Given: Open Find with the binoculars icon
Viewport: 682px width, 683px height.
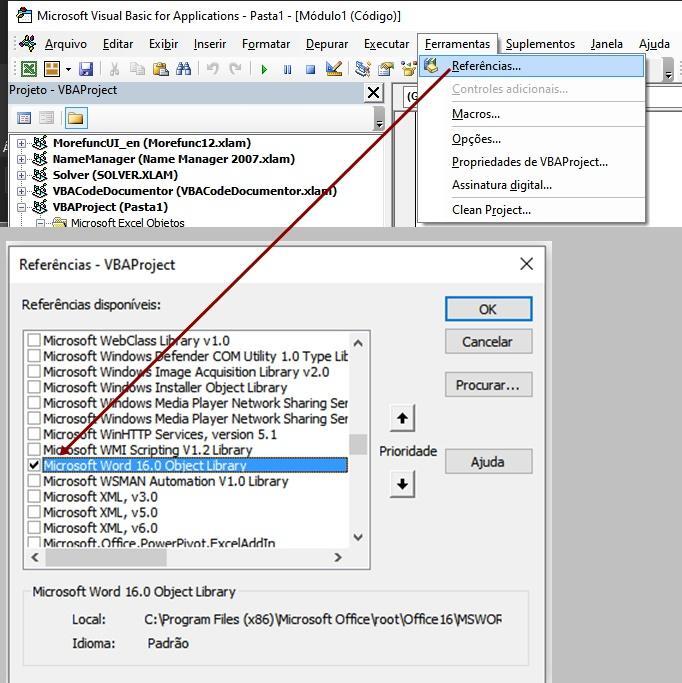Looking at the screenshot, I should tap(183, 69).
